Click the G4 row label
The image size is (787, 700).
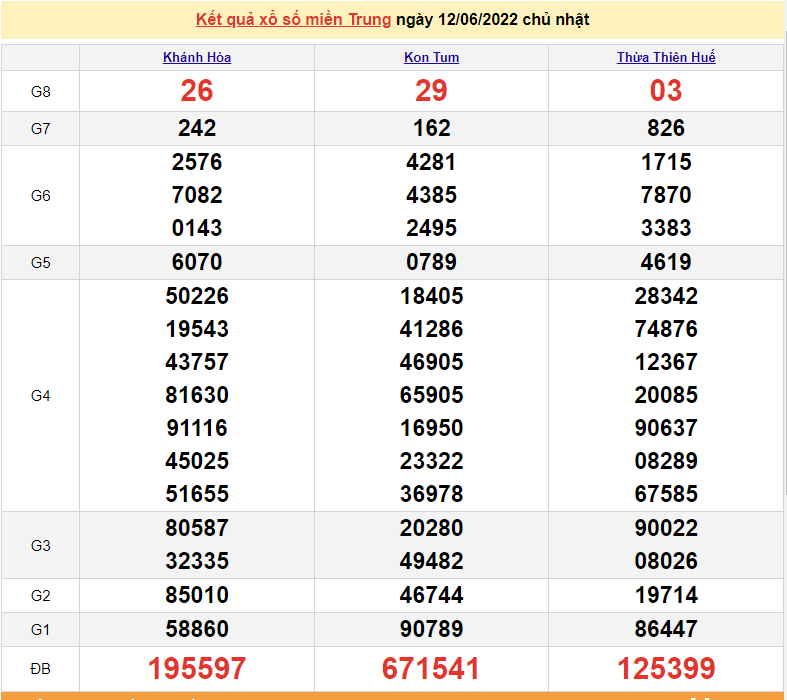pyautogui.click(x=40, y=396)
